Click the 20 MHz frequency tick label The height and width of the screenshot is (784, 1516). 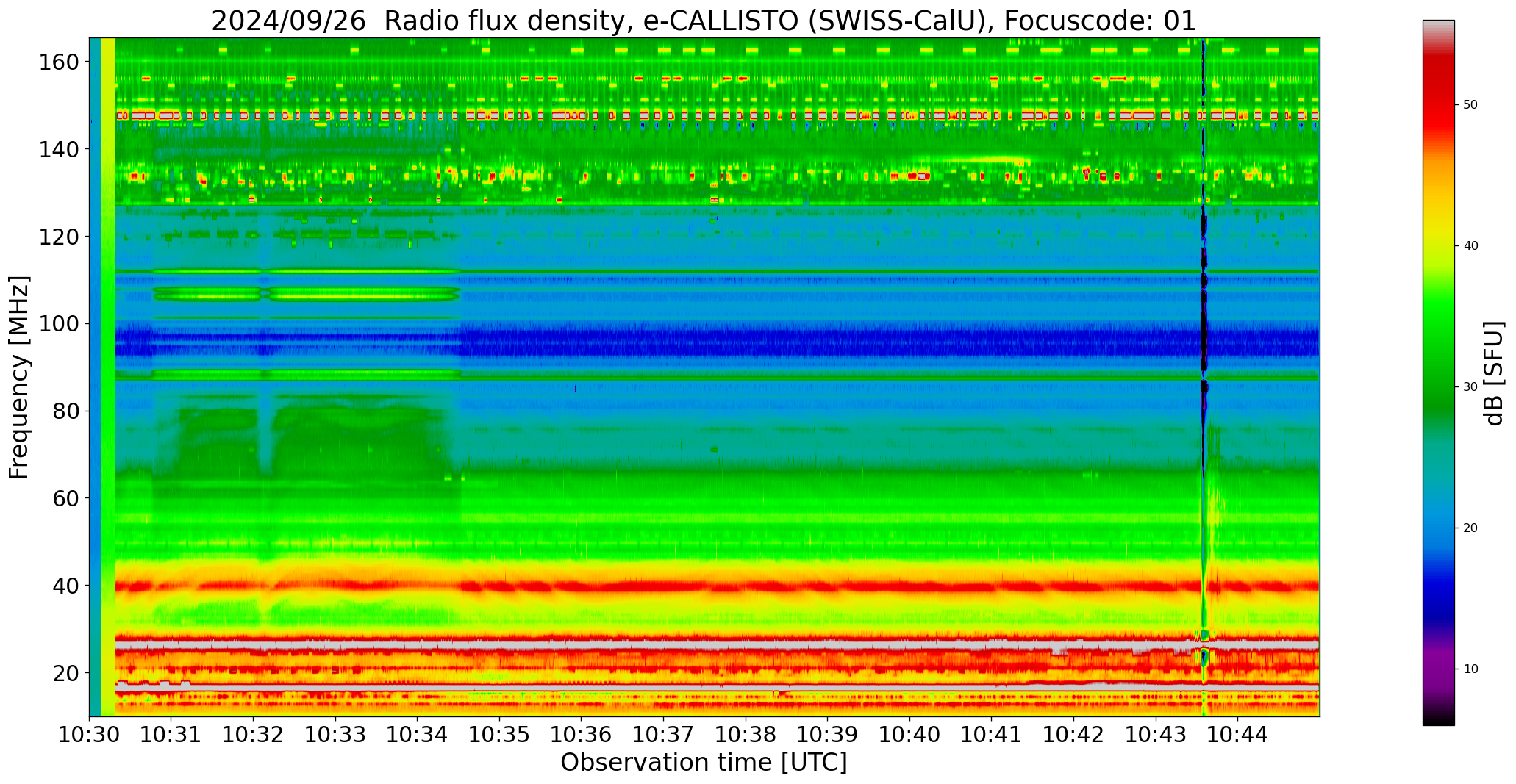tap(65, 672)
